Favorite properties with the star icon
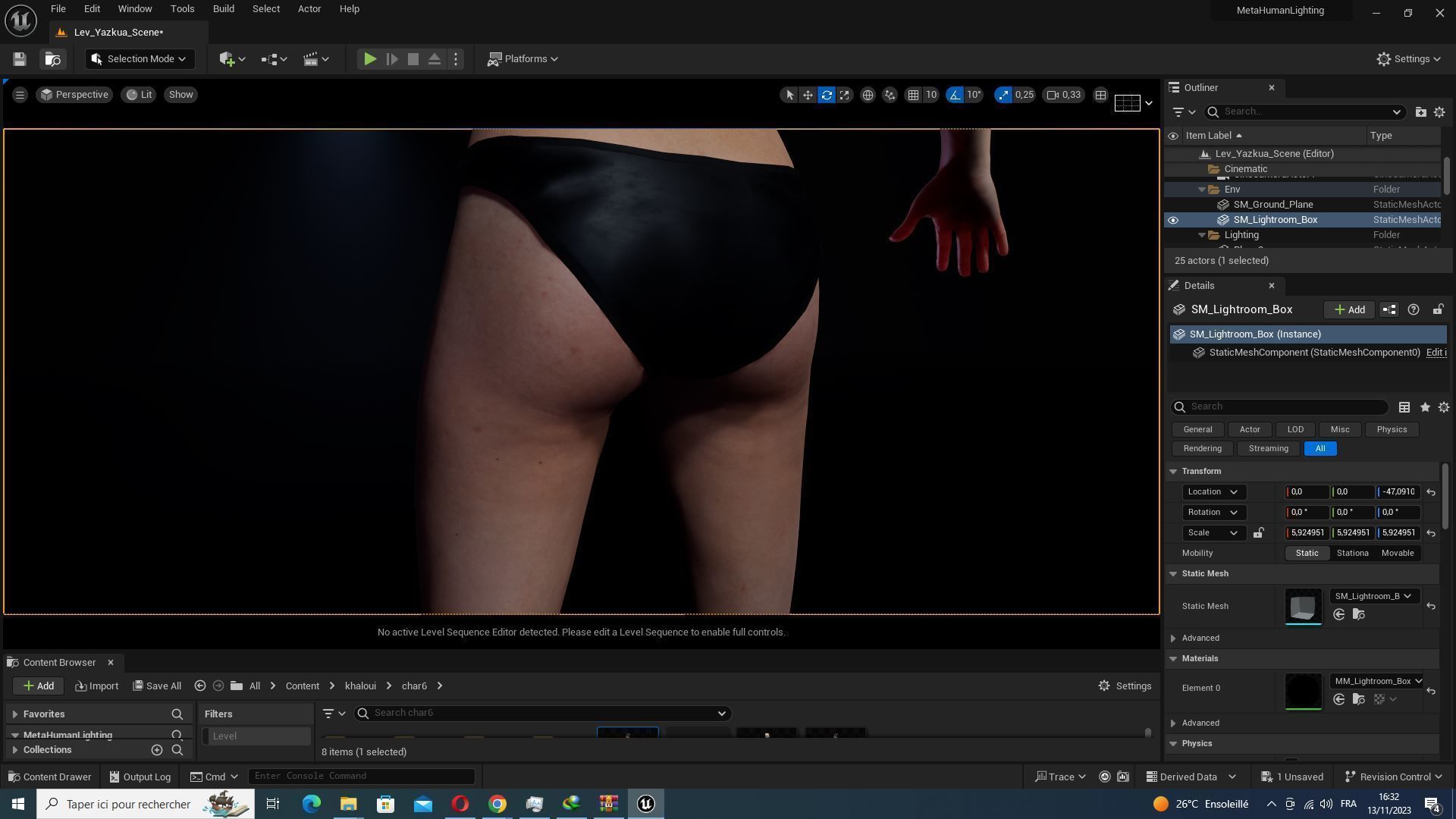The width and height of the screenshot is (1456, 819). (1425, 407)
